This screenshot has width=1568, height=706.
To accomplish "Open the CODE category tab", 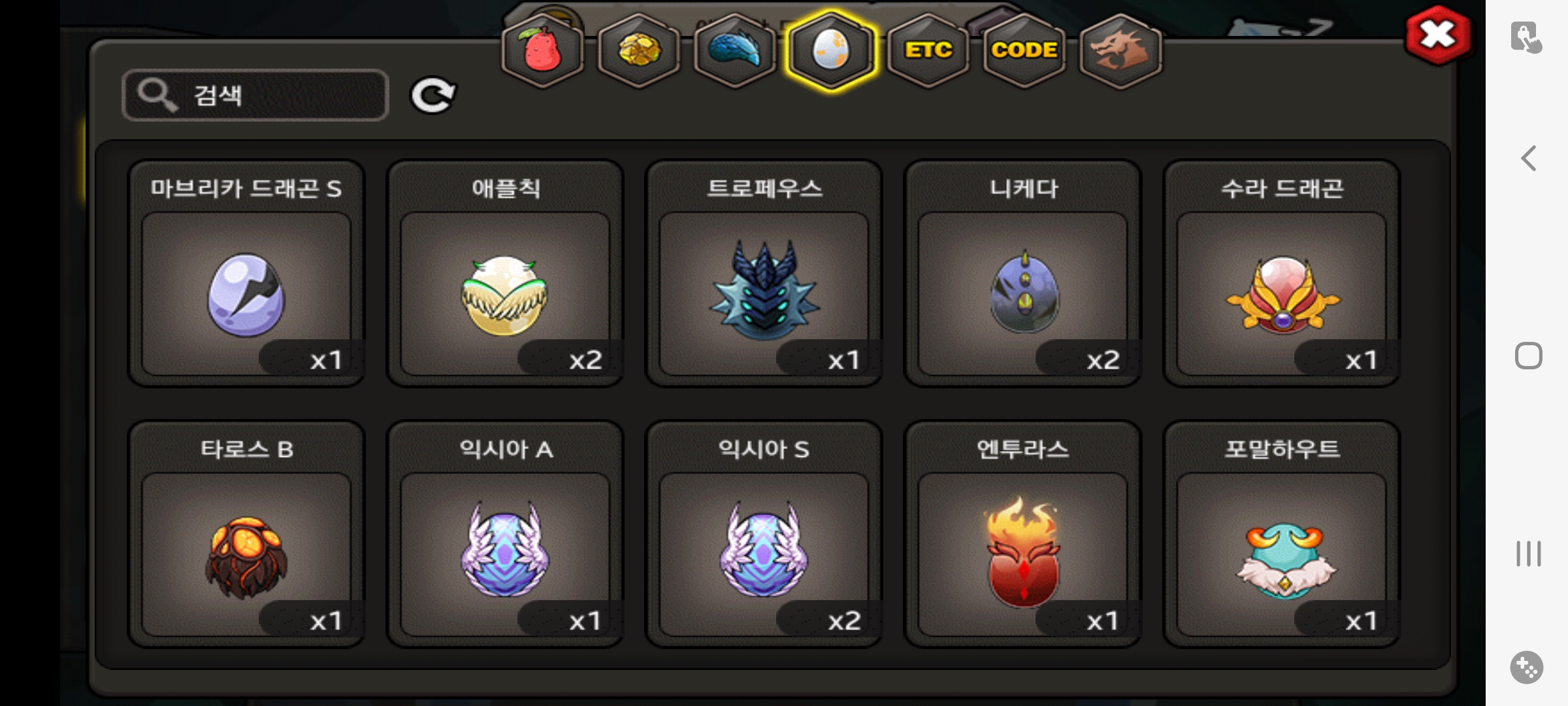I will (x=1024, y=51).
